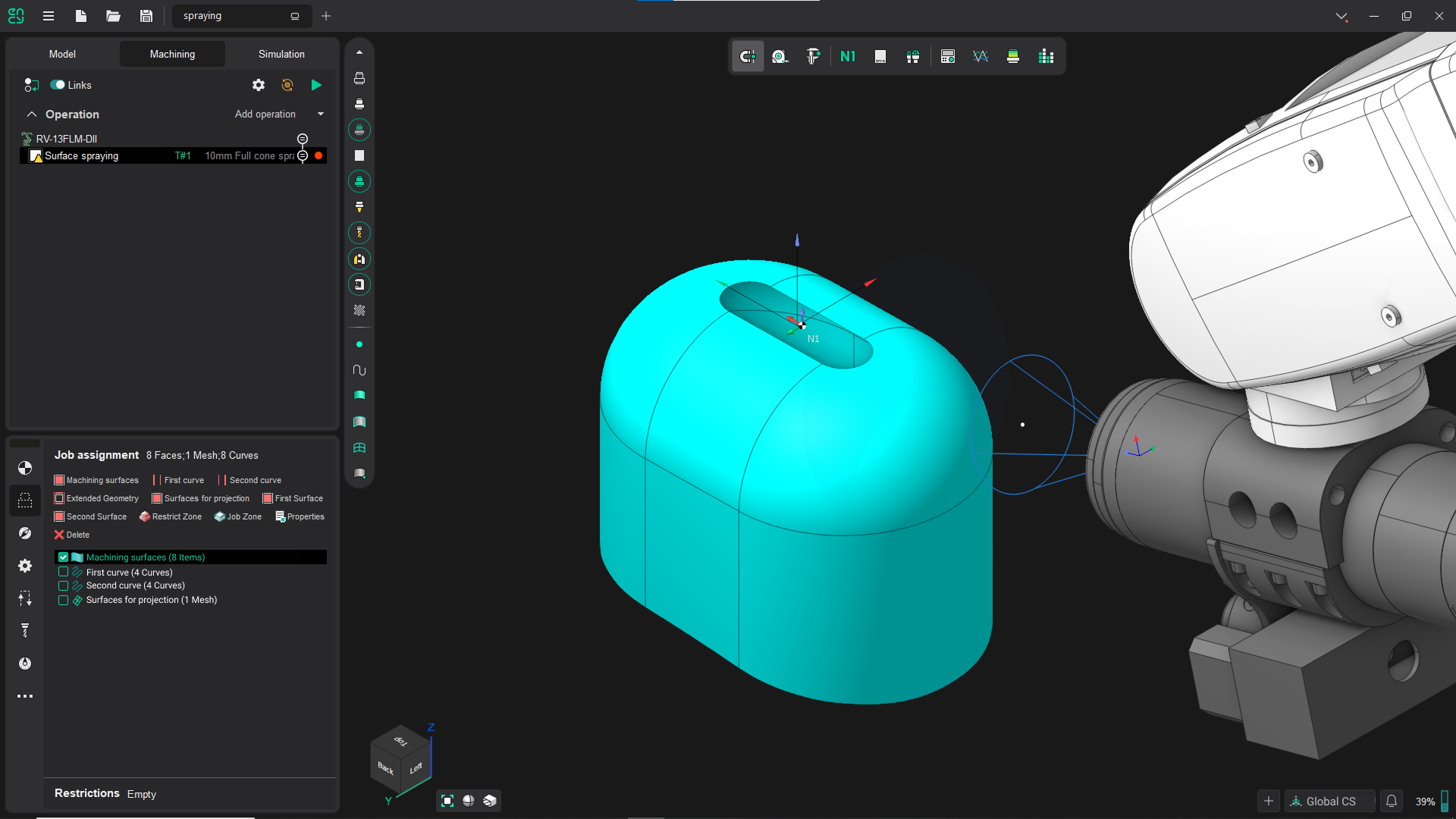Screen dimensions: 1456x819
Task: Click the save file icon
Action: point(146,16)
